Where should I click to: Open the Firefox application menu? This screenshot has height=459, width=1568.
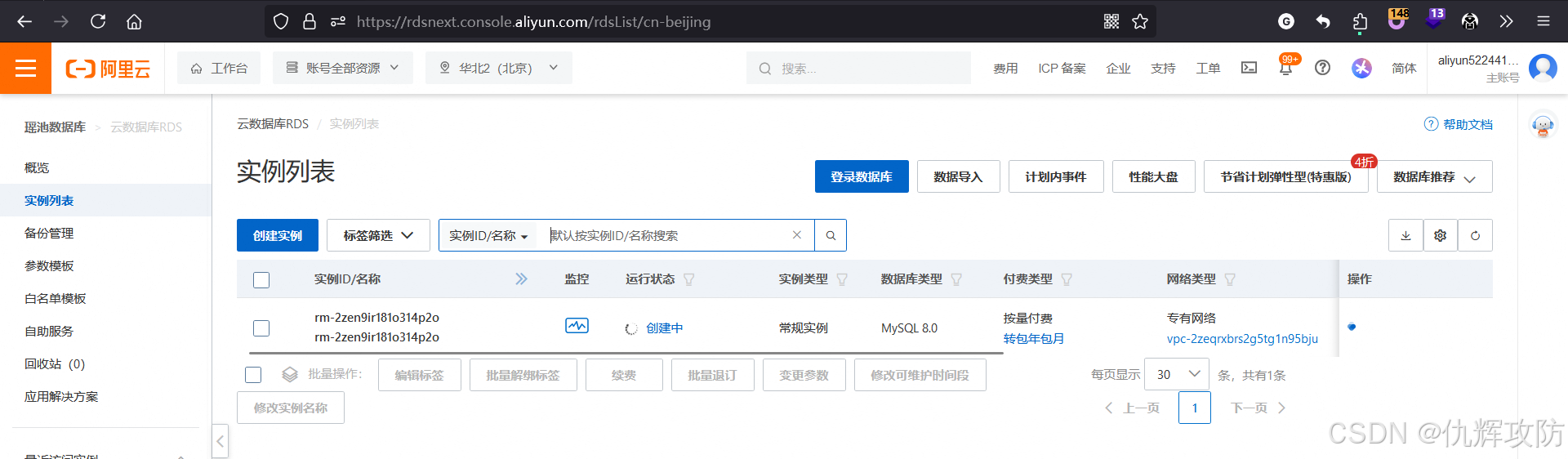1543,21
